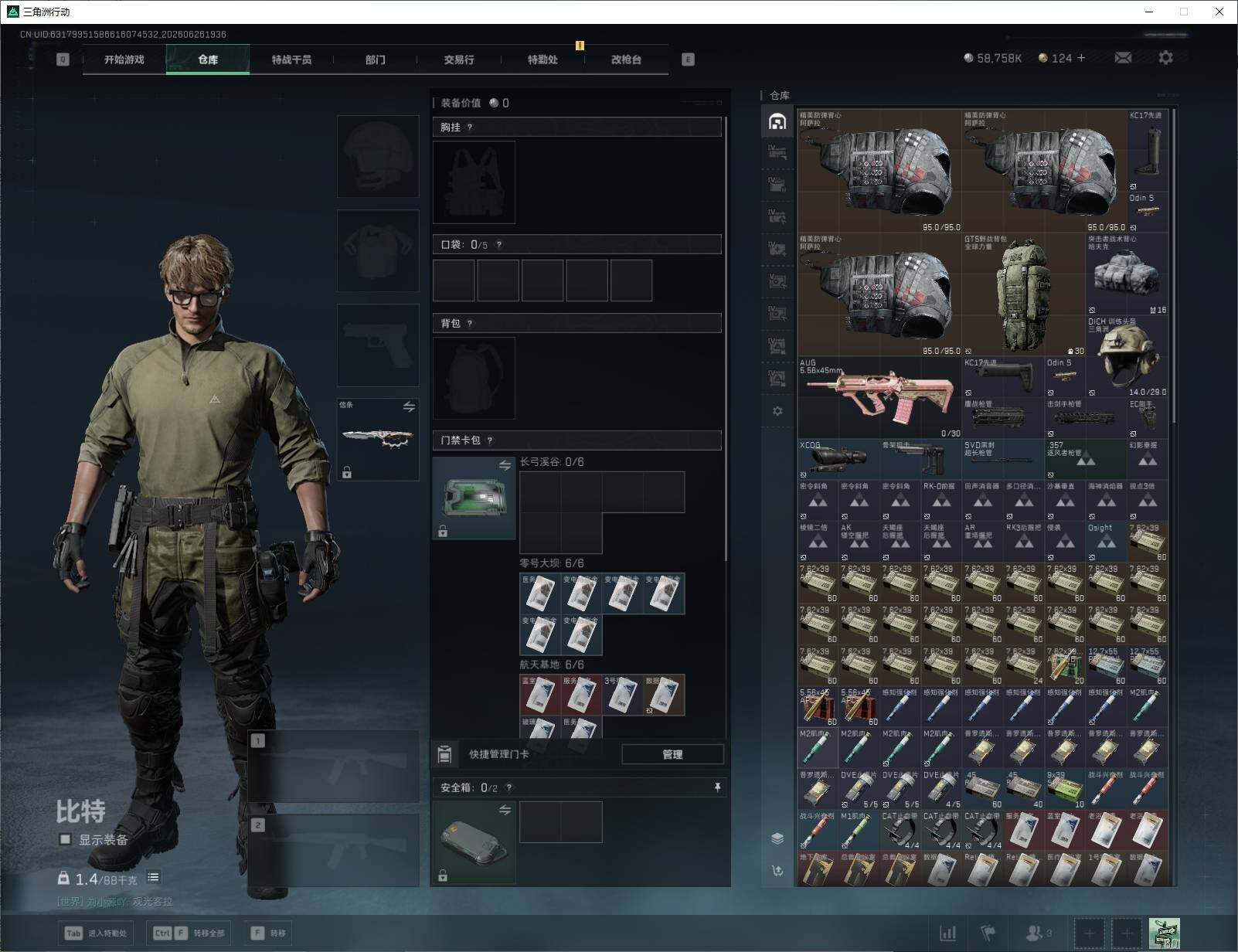Image resolution: width=1238 pixels, height=952 pixels.
Task: Select the Osight attachment in the warehouse
Action: tap(1106, 542)
